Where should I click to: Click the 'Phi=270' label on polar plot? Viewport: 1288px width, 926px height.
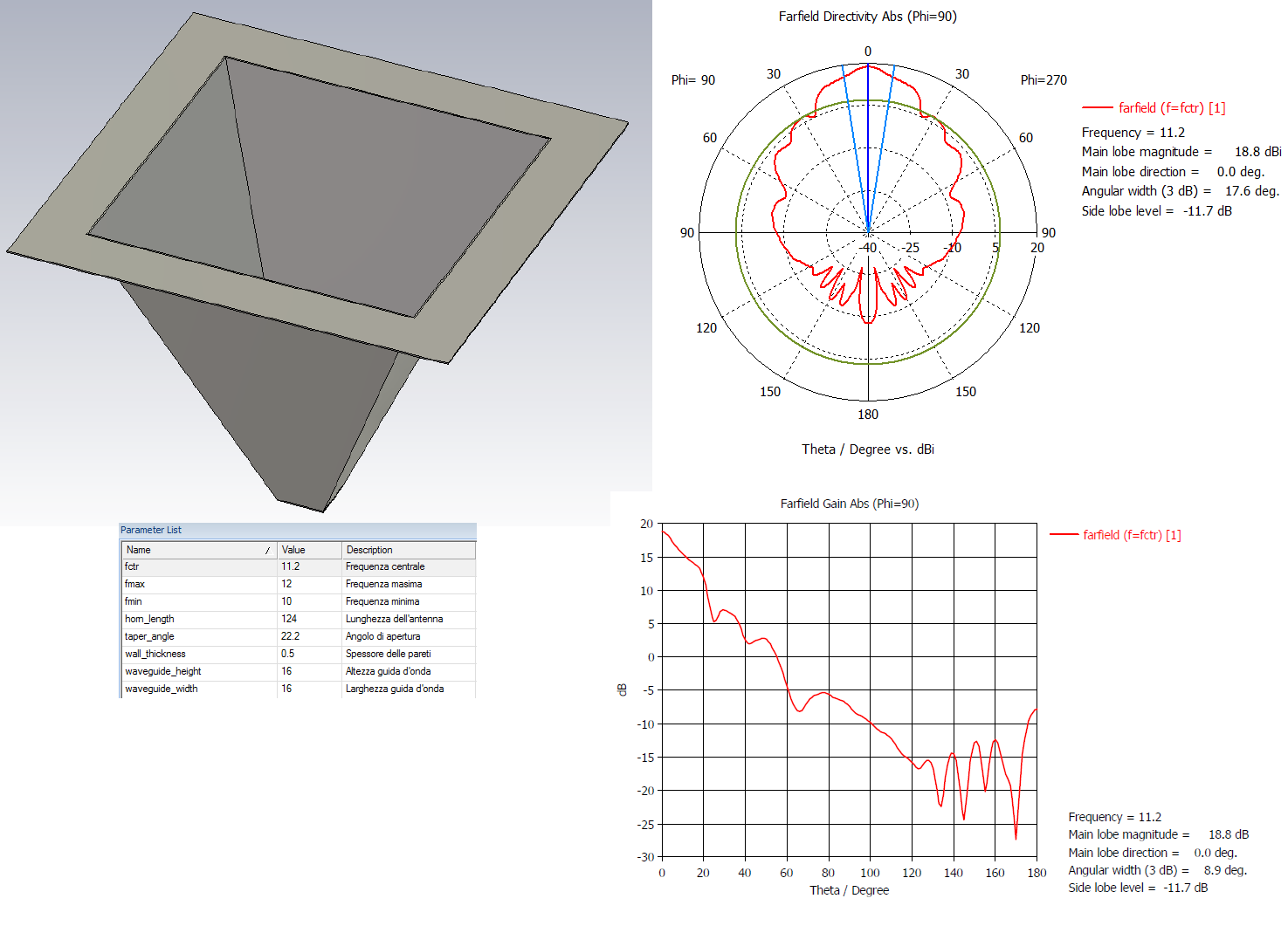coord(1043,80)
